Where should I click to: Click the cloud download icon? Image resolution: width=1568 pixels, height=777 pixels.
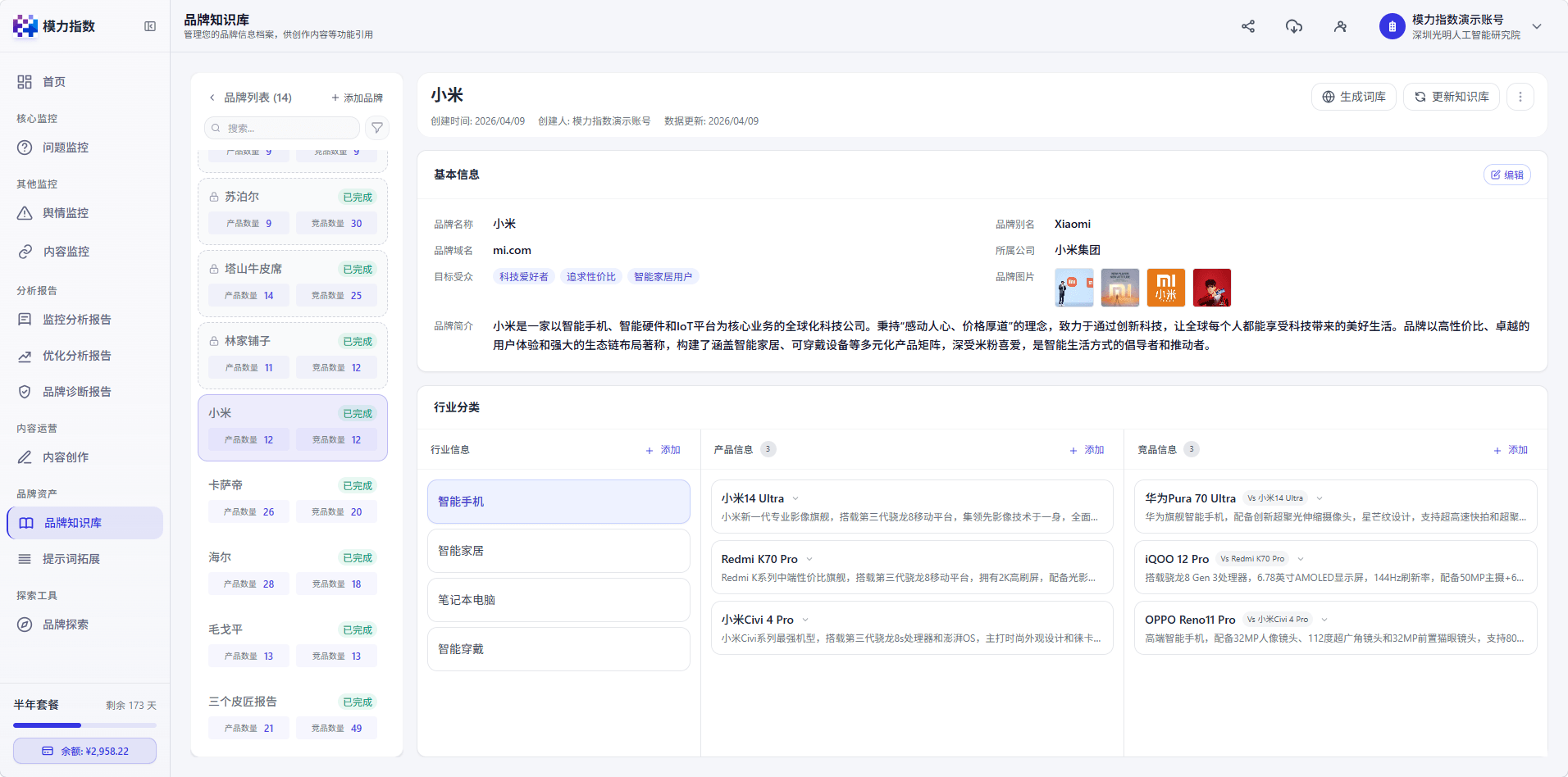pos(1294,26)
